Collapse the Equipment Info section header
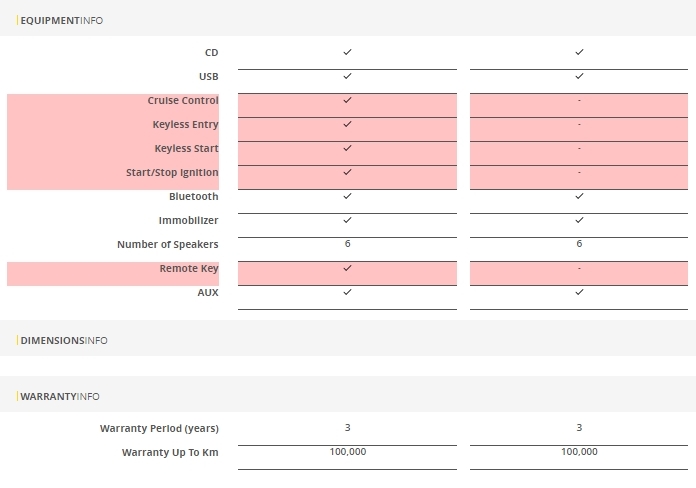Image resolution: width=696 pixels, height=488 pixels. click(61, 20)
